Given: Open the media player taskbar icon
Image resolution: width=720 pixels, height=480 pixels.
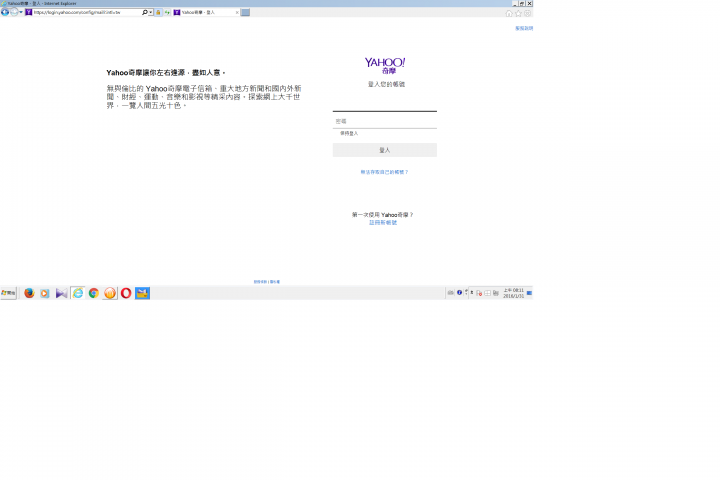Looking at the screenshot, I should [45, 293].
